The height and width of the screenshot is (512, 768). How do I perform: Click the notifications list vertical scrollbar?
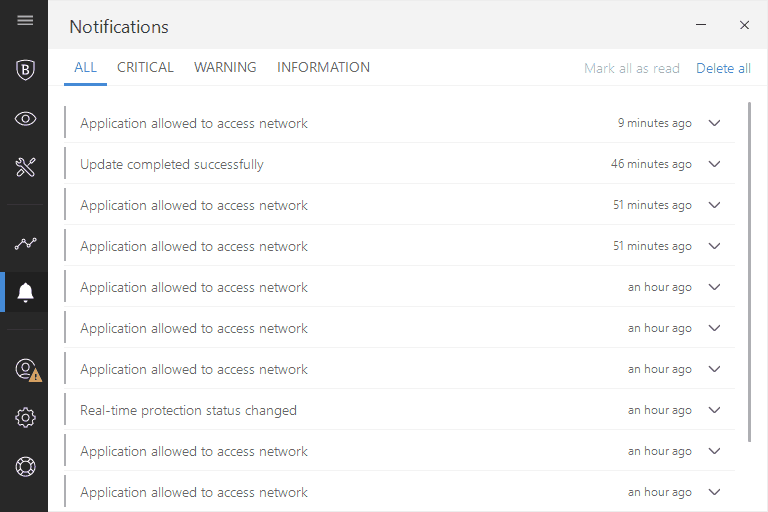click(750, 270)
